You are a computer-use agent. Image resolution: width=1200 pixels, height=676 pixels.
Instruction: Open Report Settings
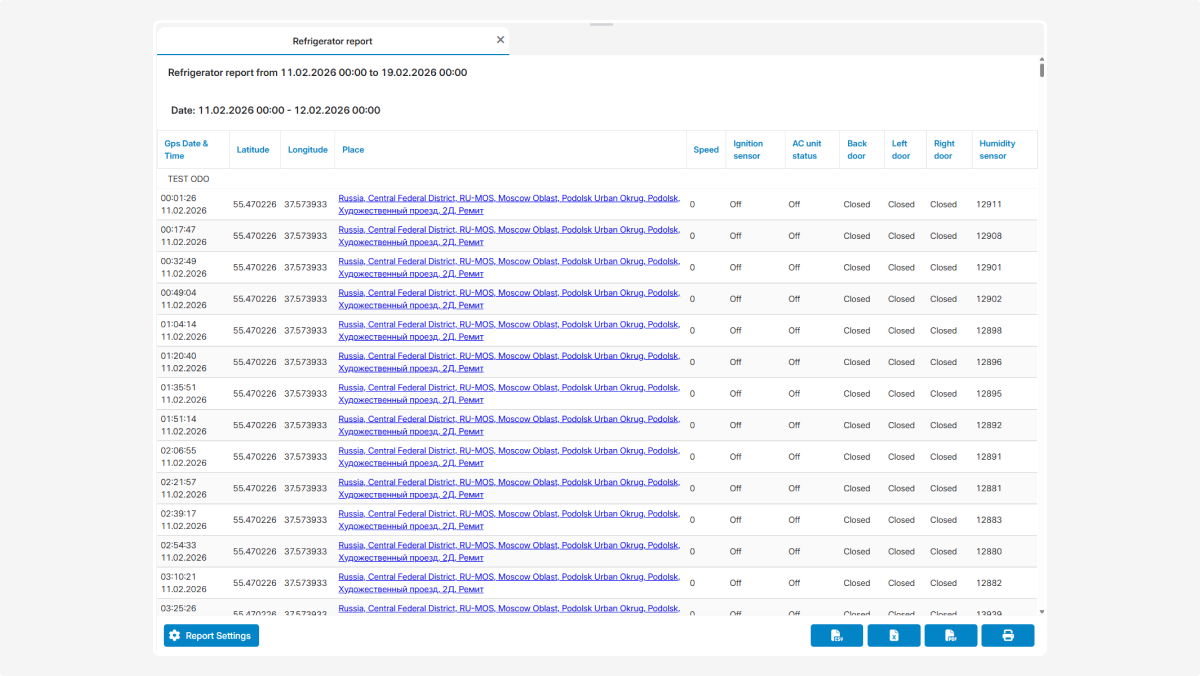pos(211,636)
